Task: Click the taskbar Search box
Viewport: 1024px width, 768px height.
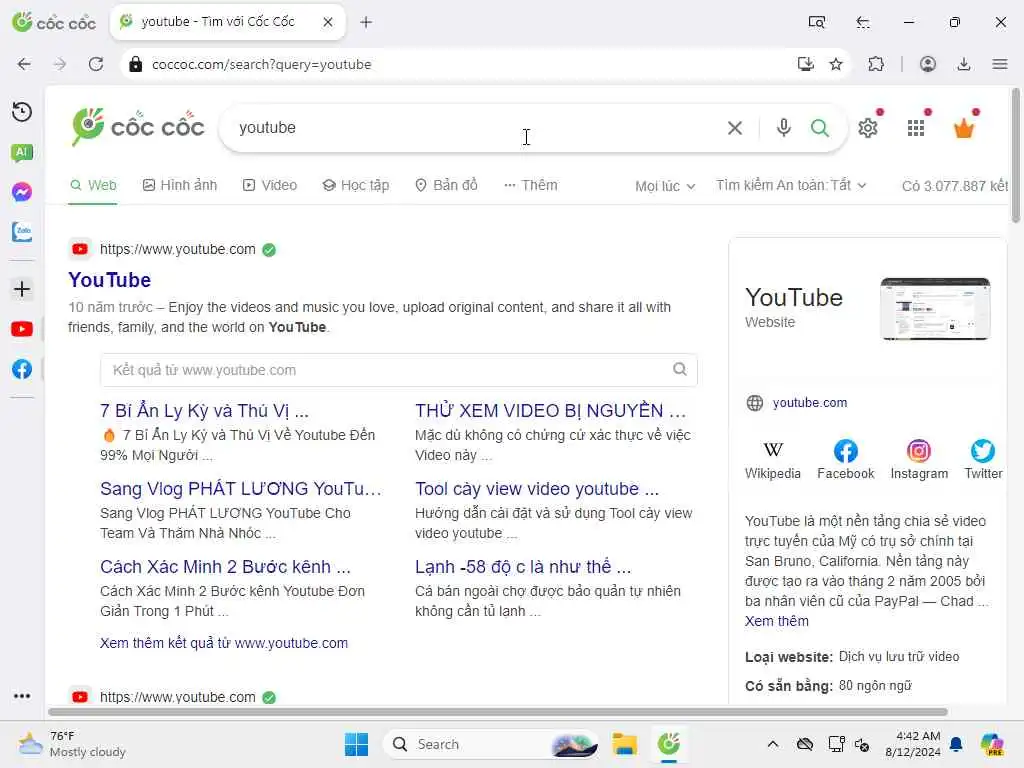Action: pyautogui.click(x=490, y=744)
